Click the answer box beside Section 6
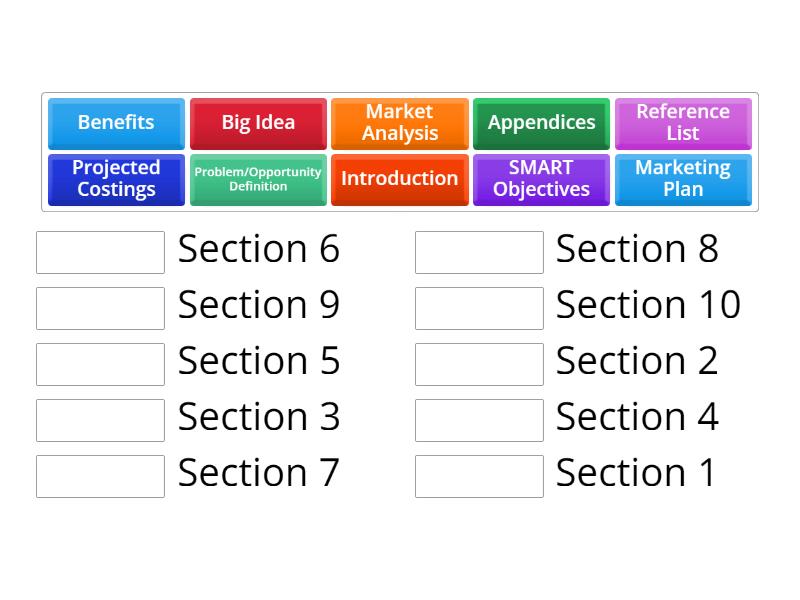Viewport: 800px width, 600px height. (x=100, y=252)
